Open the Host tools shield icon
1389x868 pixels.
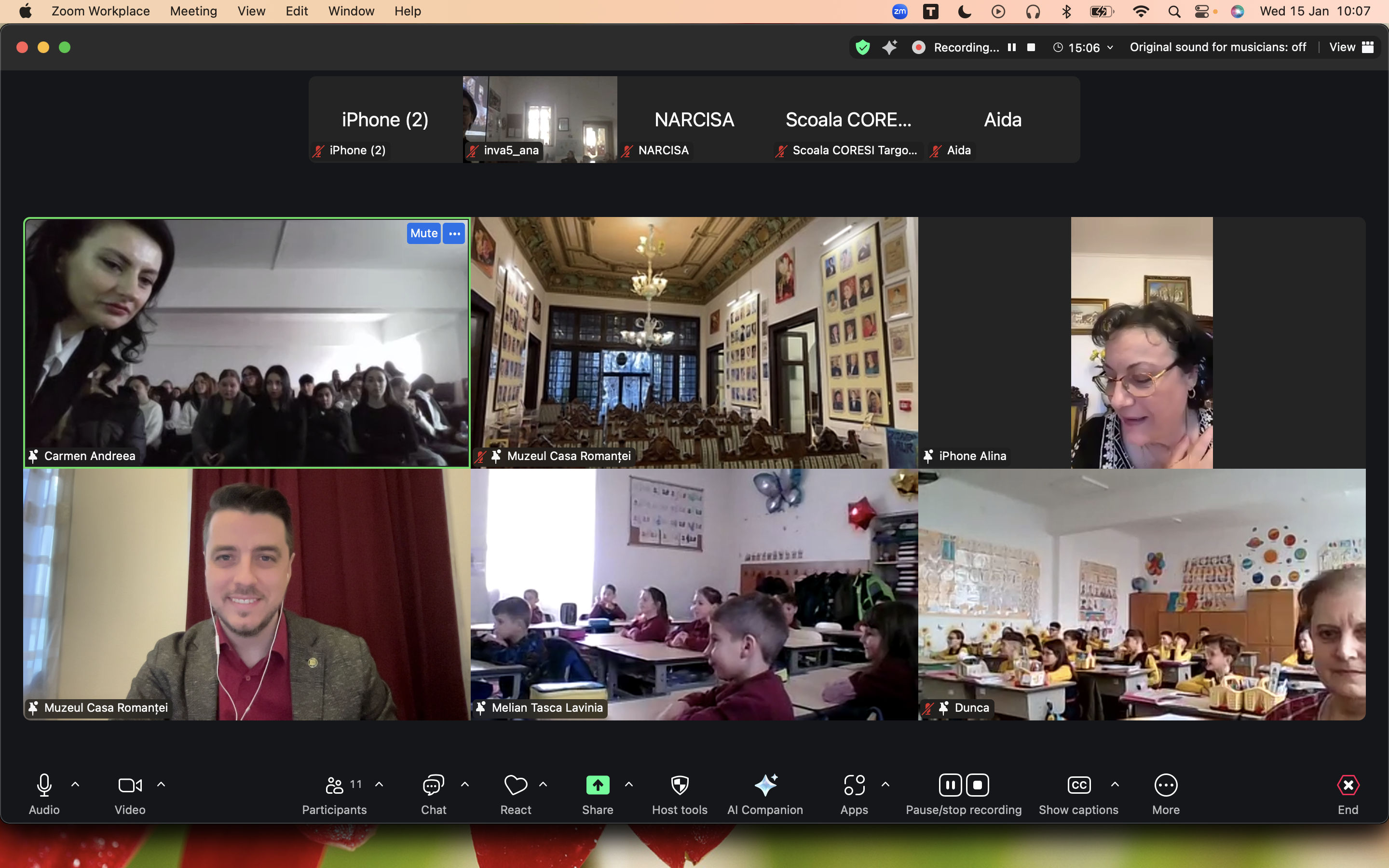pyautogui.click(x=680, y=785)
